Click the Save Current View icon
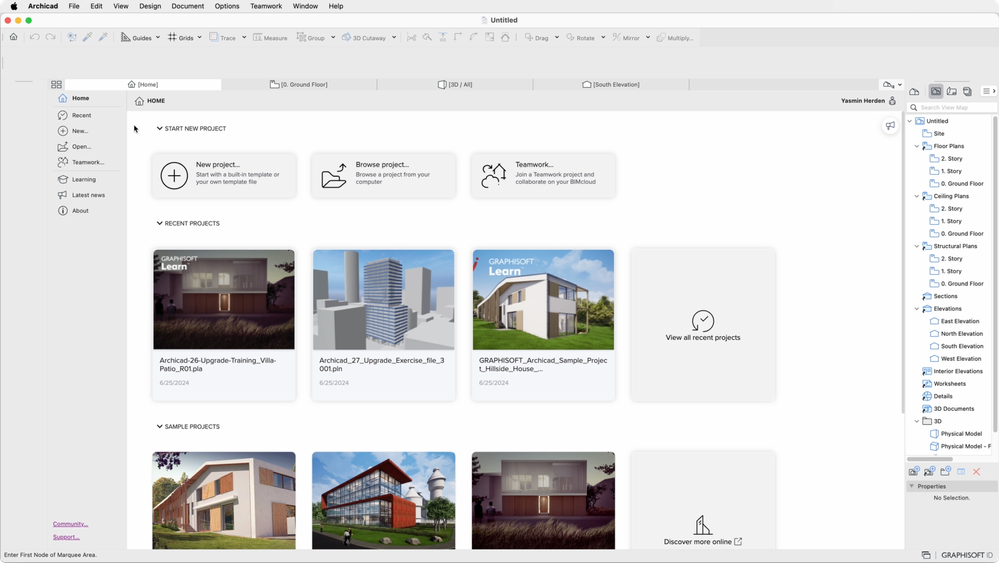 pyautogui.click(x=914, y=471)
